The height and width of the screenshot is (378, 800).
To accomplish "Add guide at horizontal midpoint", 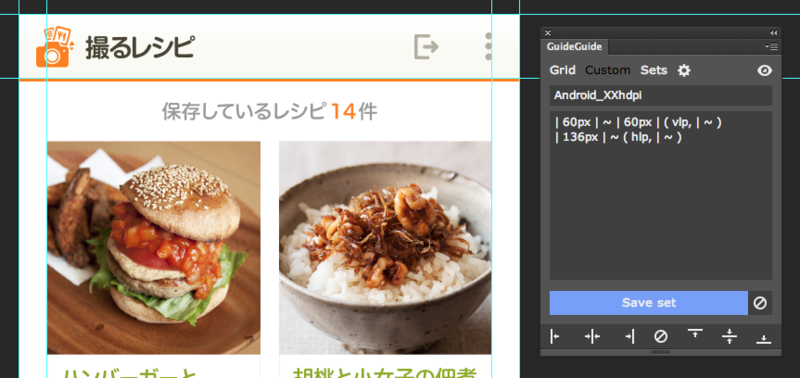I will (x=592, y=337).
